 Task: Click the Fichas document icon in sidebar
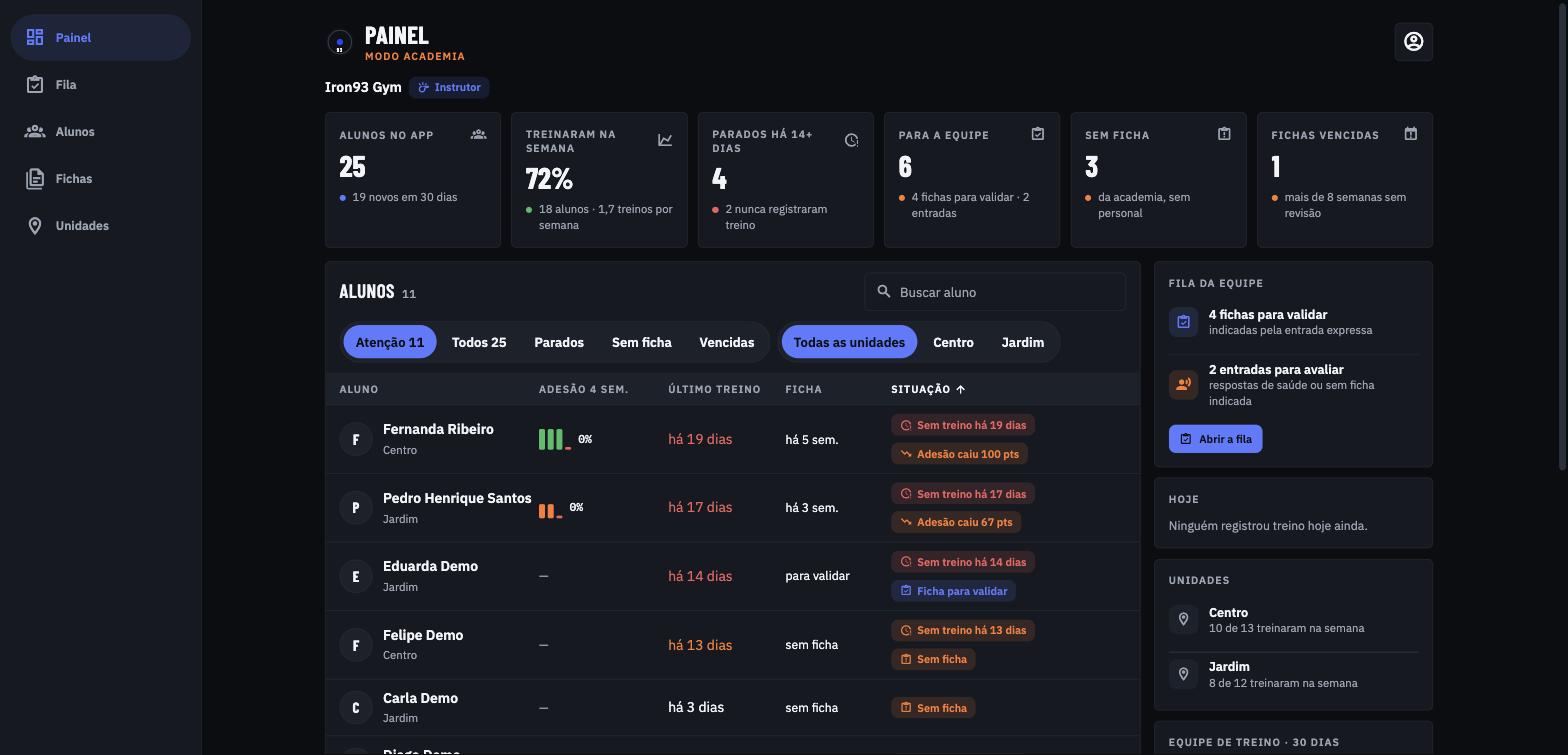[x=35, y=178]
